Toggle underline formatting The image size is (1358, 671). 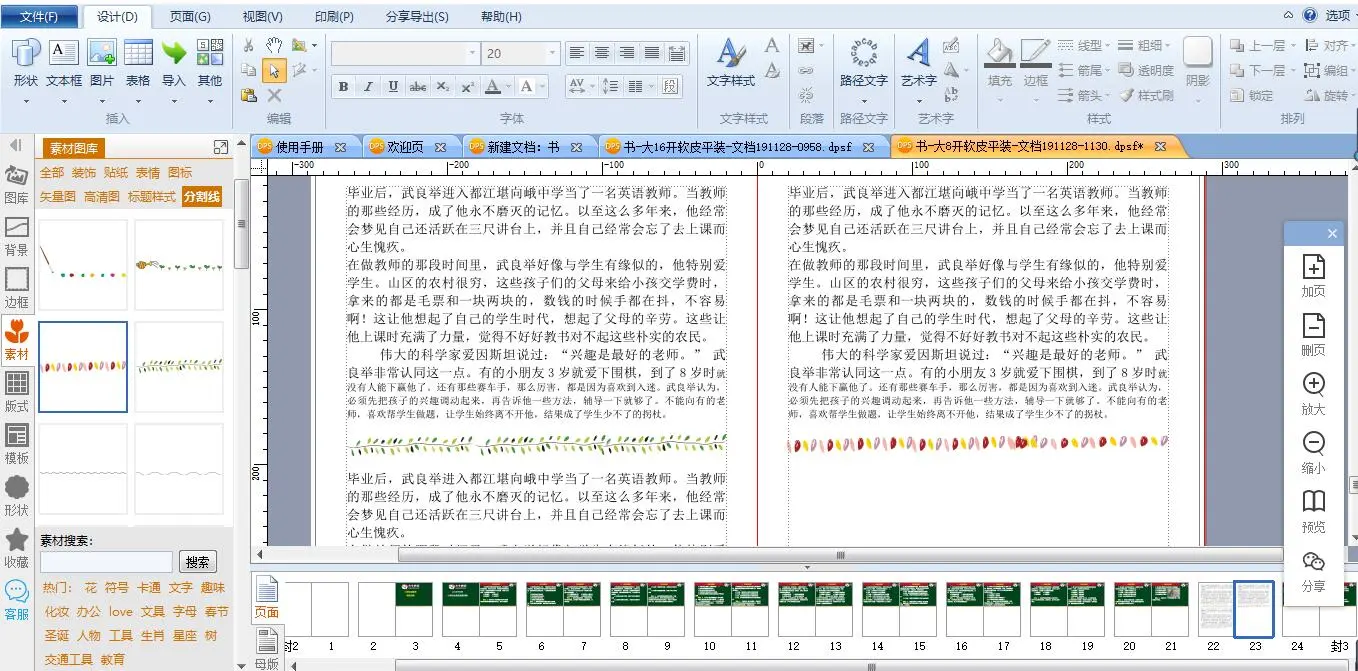[x=393, y=87]
